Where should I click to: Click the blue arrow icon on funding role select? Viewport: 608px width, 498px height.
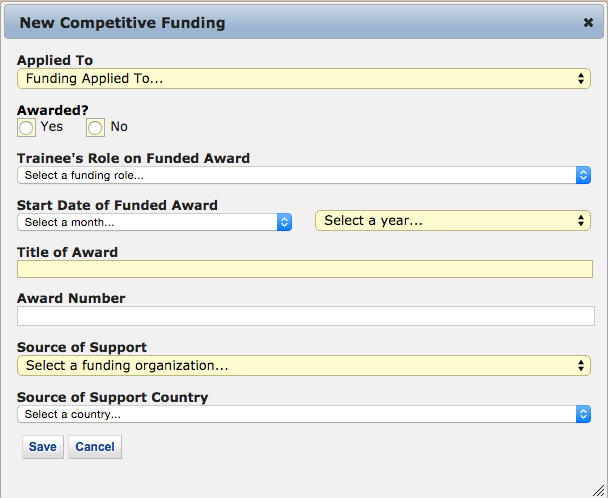point(584,175)
